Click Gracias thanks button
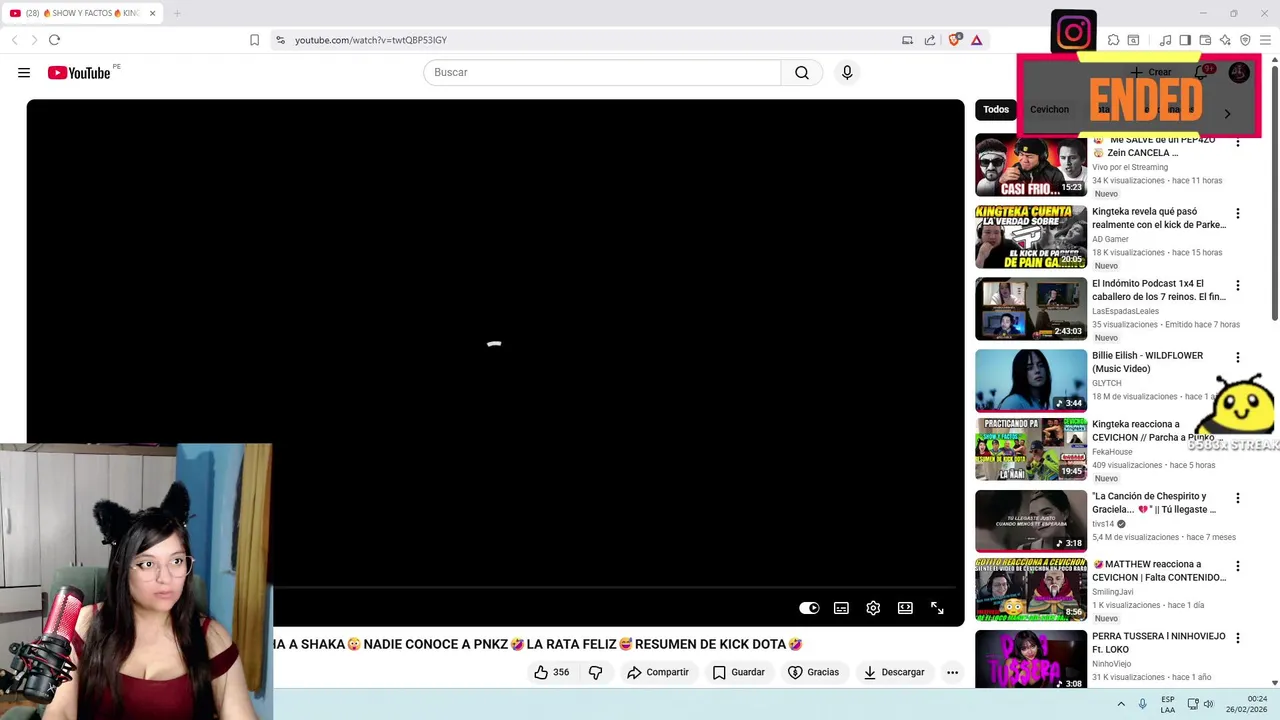Image resolution: width=1280 pixels, height=720 pixels. pyautogui.click(x=813, y=672)
